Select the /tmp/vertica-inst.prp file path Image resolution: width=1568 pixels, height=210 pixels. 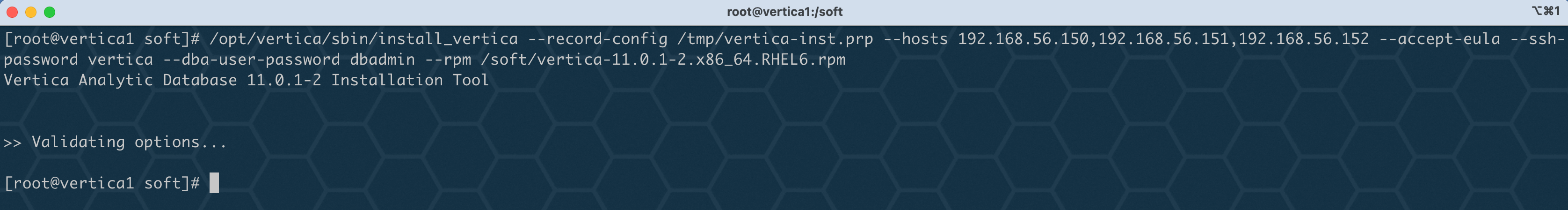[x=775, y=39]
